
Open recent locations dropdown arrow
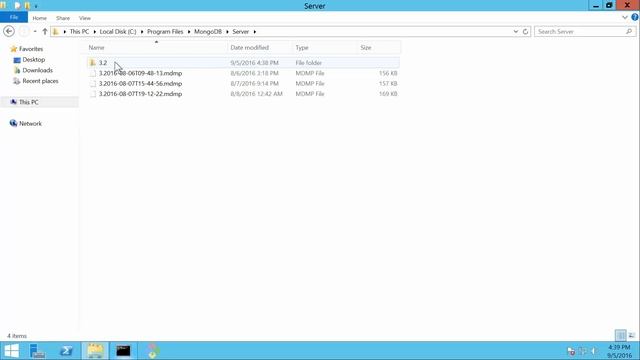coord(35,31)
